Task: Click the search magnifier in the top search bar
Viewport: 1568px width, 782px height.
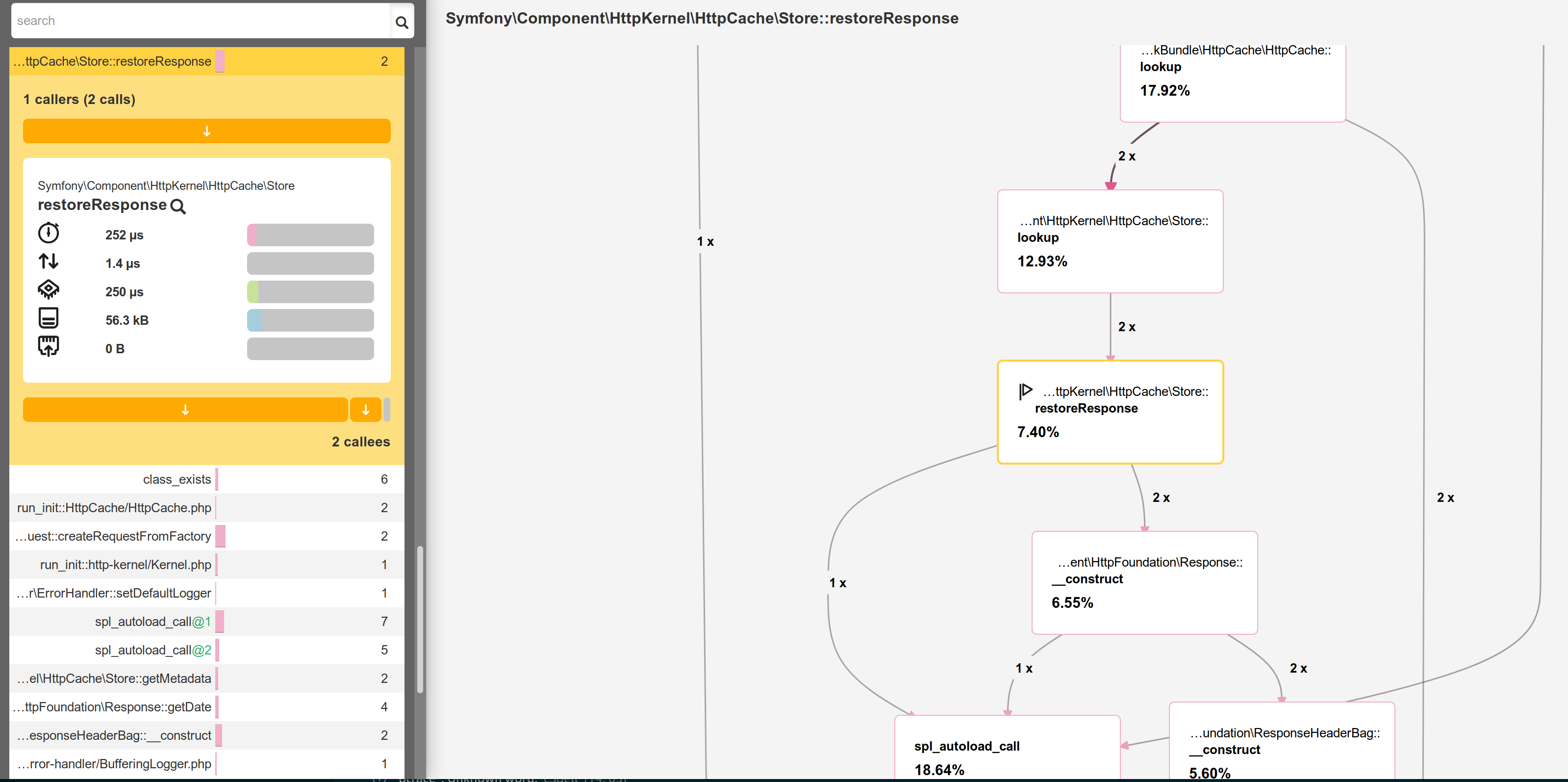Action: tap(402, 21)
